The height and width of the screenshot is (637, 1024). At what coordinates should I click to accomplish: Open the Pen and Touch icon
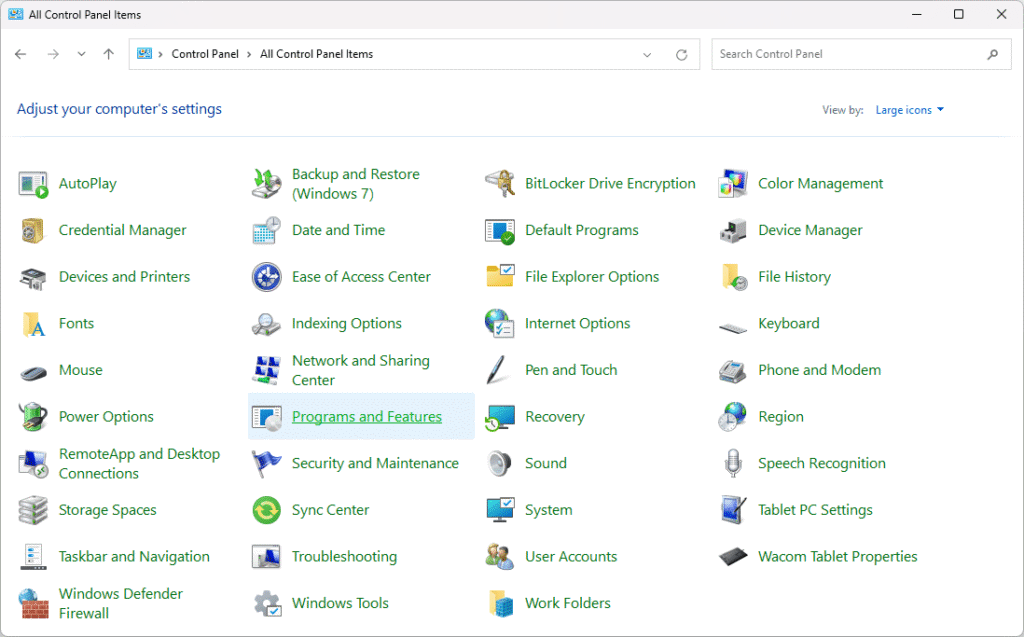tap(498, 370)
